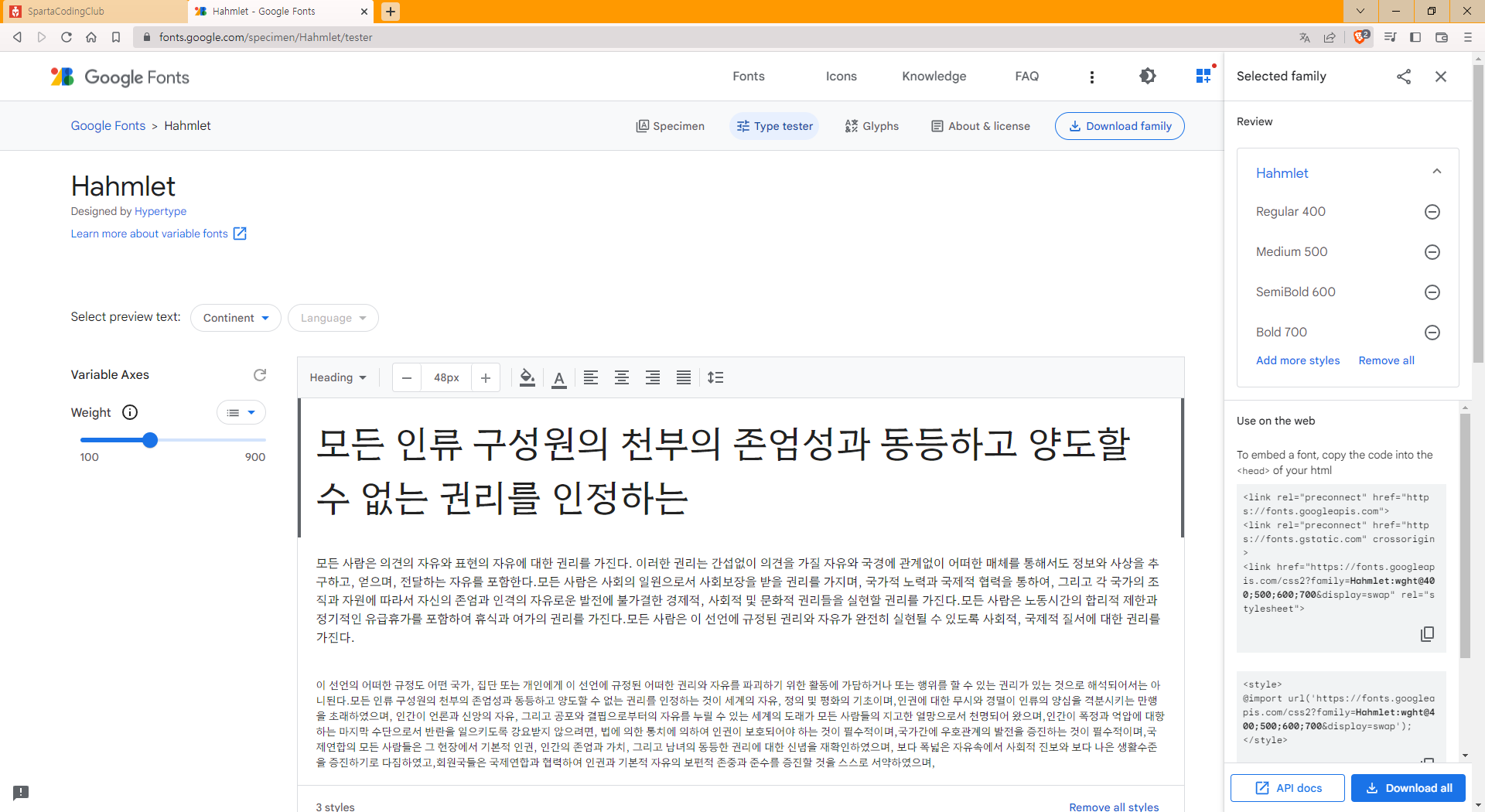Viewport: 1485px width, 812px height.
Task: Open a new browser tab
Action: pyautogui.click(x=391, y=12)
